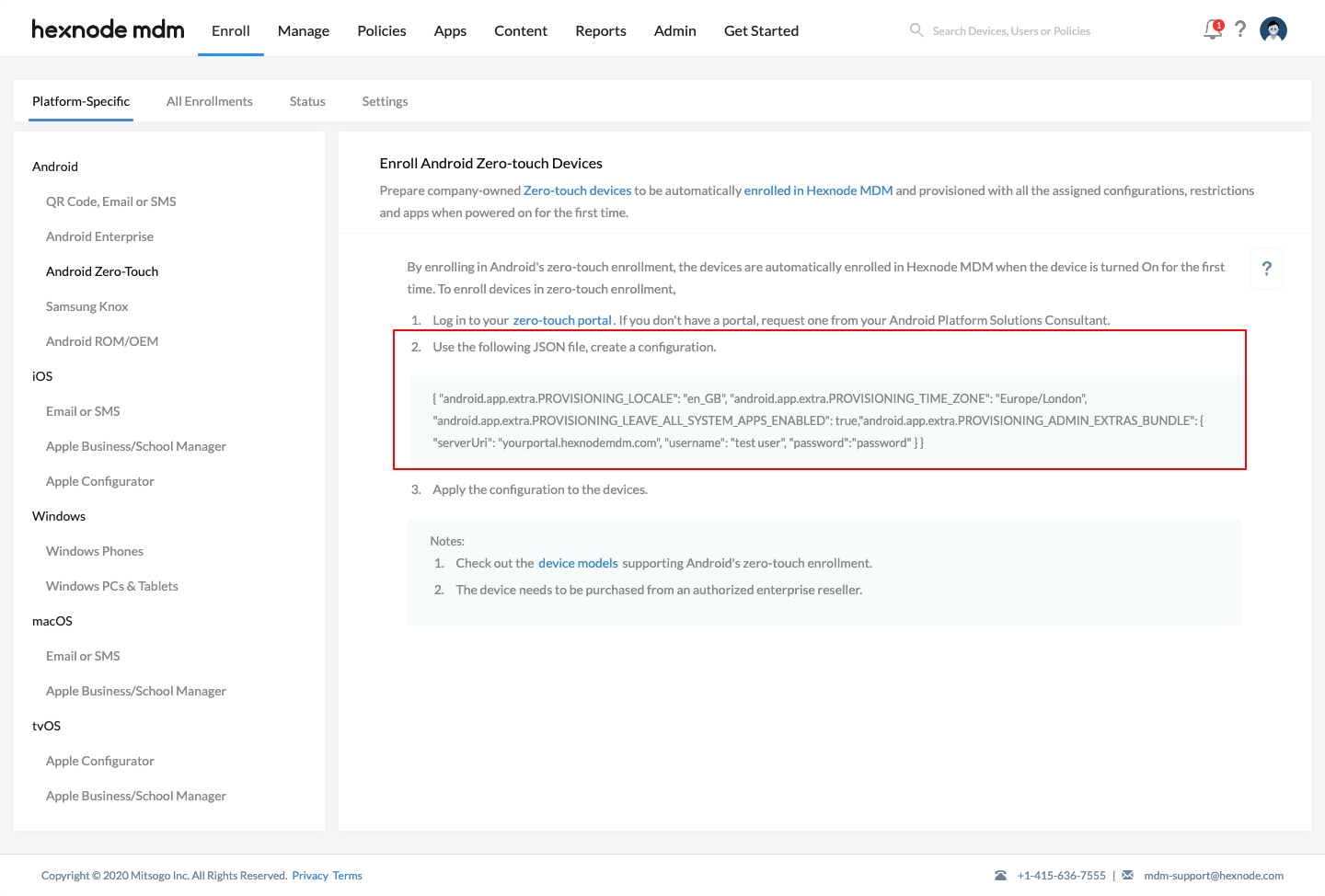The width and height of the screenshot is (1325, 896).
Task: Click the Android section heading
Action: point(55,167)
